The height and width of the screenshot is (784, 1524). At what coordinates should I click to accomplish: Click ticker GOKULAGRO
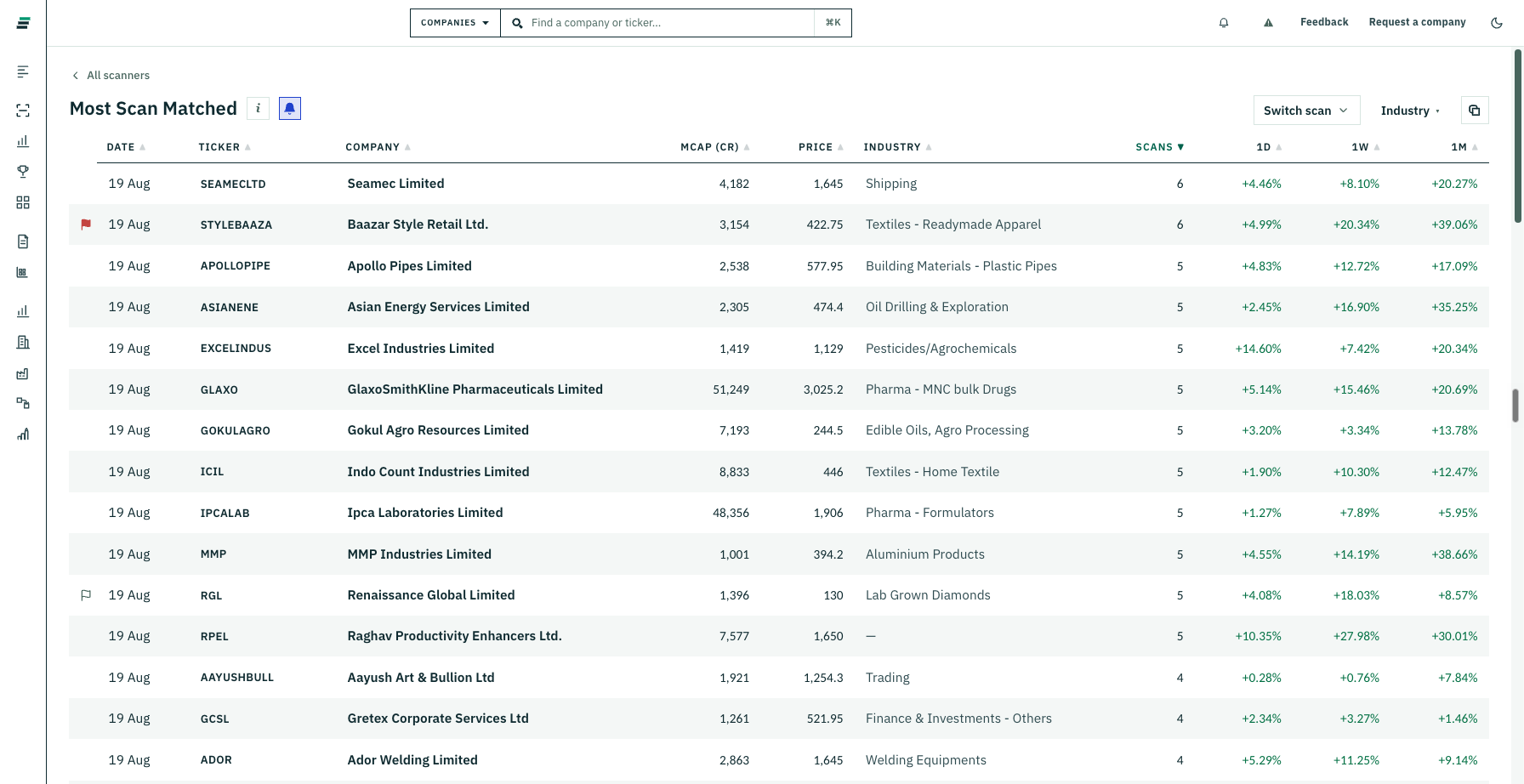point(235,431)
